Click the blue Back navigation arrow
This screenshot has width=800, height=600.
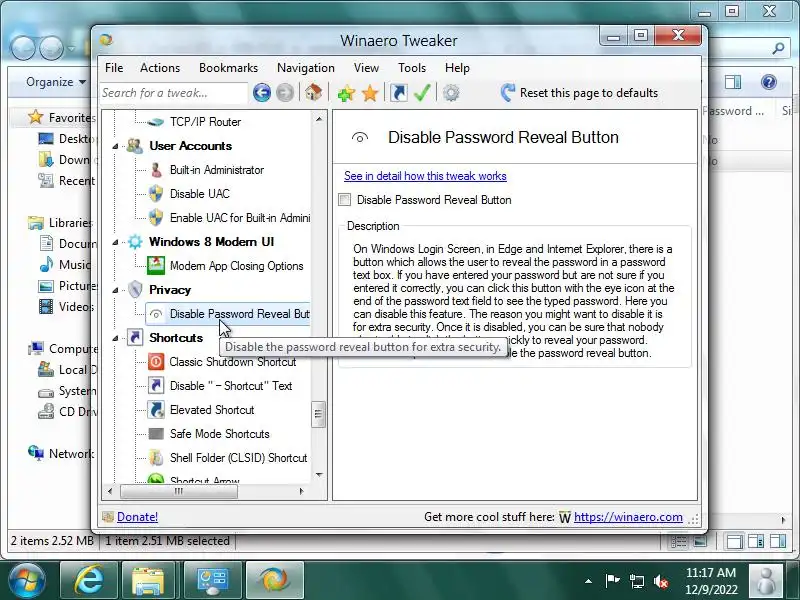point(262,93)
